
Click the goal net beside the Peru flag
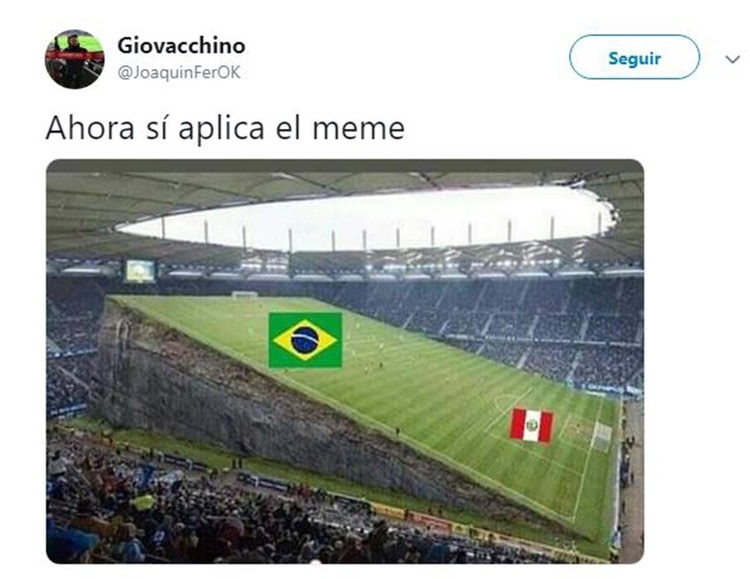point(601,437)
